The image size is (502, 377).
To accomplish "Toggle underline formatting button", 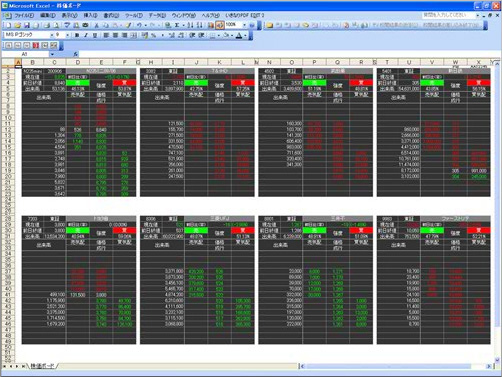I will [x=95, y=35].
